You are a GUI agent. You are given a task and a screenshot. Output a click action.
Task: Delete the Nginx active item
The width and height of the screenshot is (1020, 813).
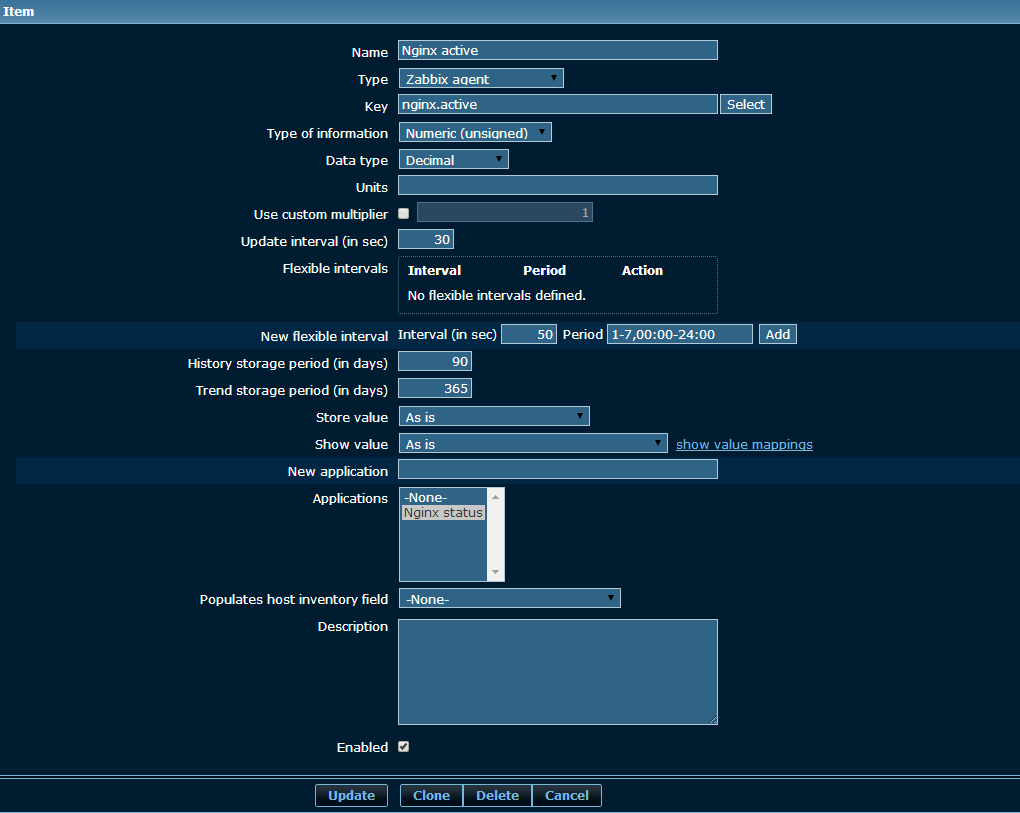(497, 796)
